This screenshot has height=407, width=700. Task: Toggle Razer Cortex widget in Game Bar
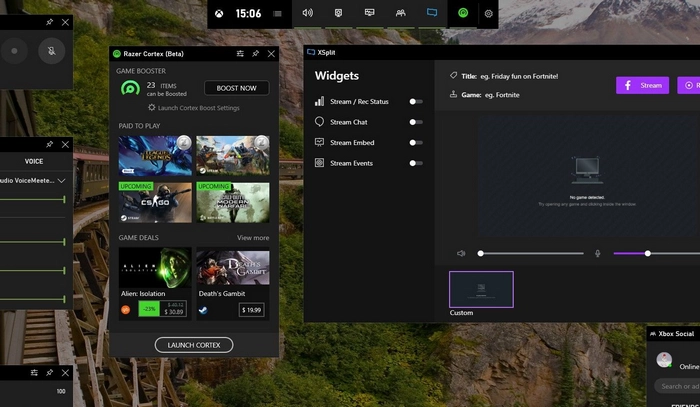[463, 13]
